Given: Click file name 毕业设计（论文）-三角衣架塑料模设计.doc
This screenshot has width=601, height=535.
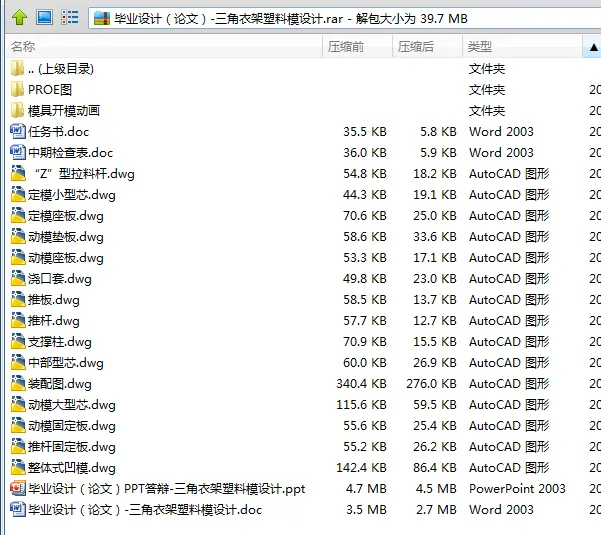Looking at the screenshot, I should [x=145, y=510].
